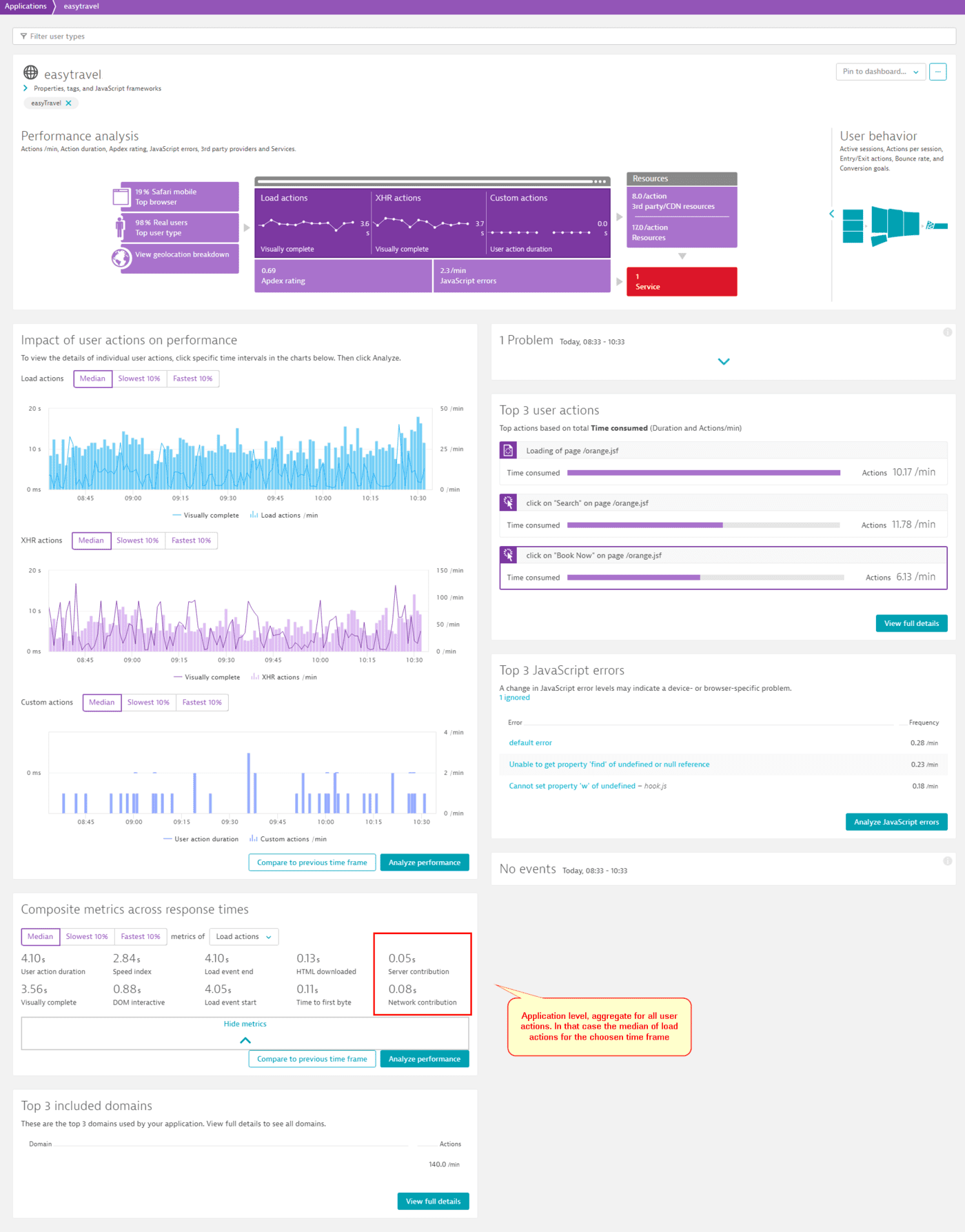Screen dimensions: 965x1232
Task: Select Slowest 10% for Load actions chart
Action: click(139, 378)
